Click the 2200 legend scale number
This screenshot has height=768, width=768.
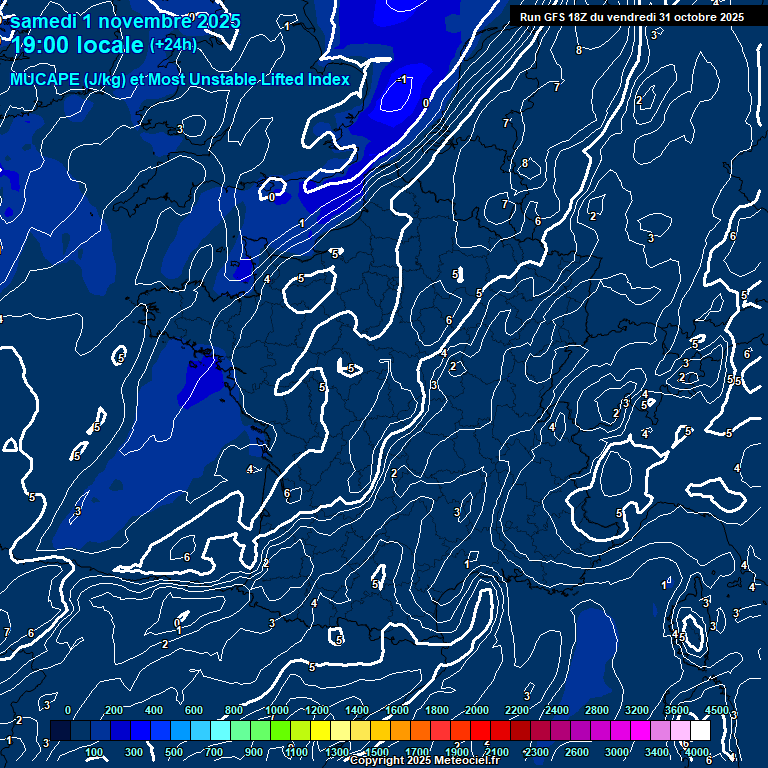coord(517,710)
